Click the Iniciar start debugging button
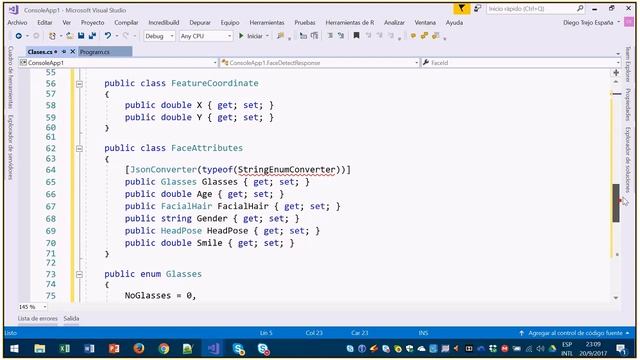Image resolution: width=640 pixels, height=360 pixels. pos(251,36)
